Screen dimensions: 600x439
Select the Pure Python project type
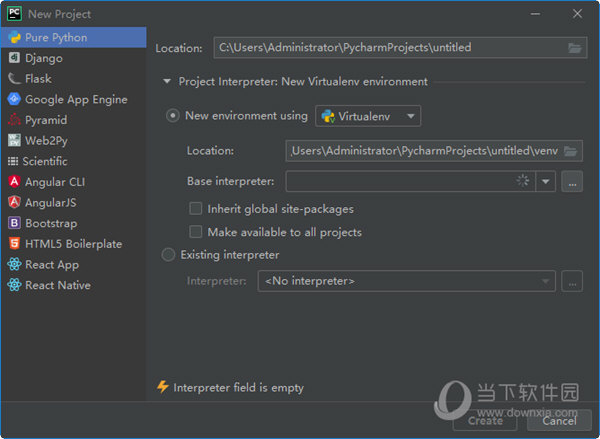click(x=73, y=38)
